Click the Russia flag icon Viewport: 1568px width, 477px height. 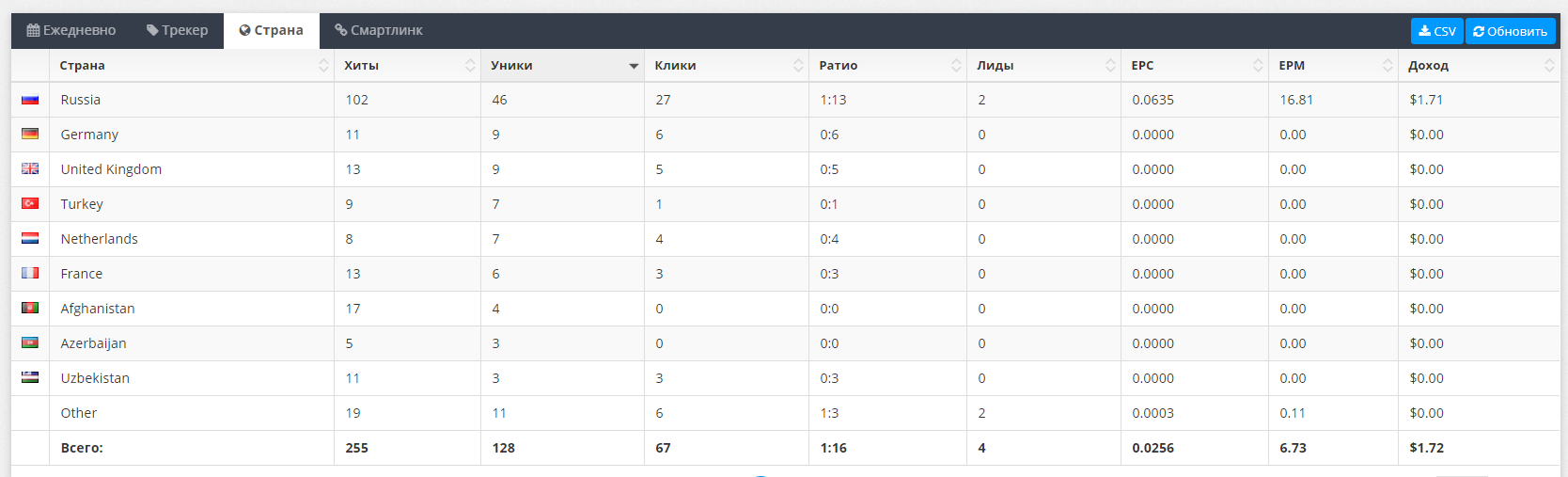[30, 100]
